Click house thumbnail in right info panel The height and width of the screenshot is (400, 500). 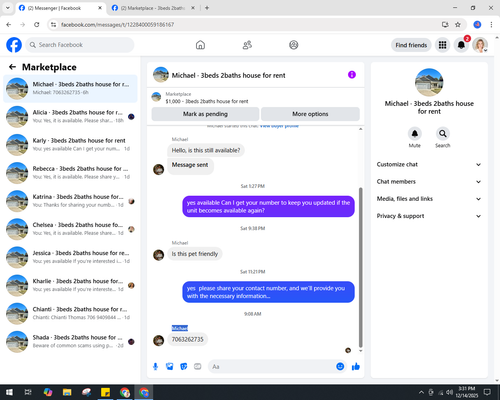pyautogui.click(x=429, y=82)
